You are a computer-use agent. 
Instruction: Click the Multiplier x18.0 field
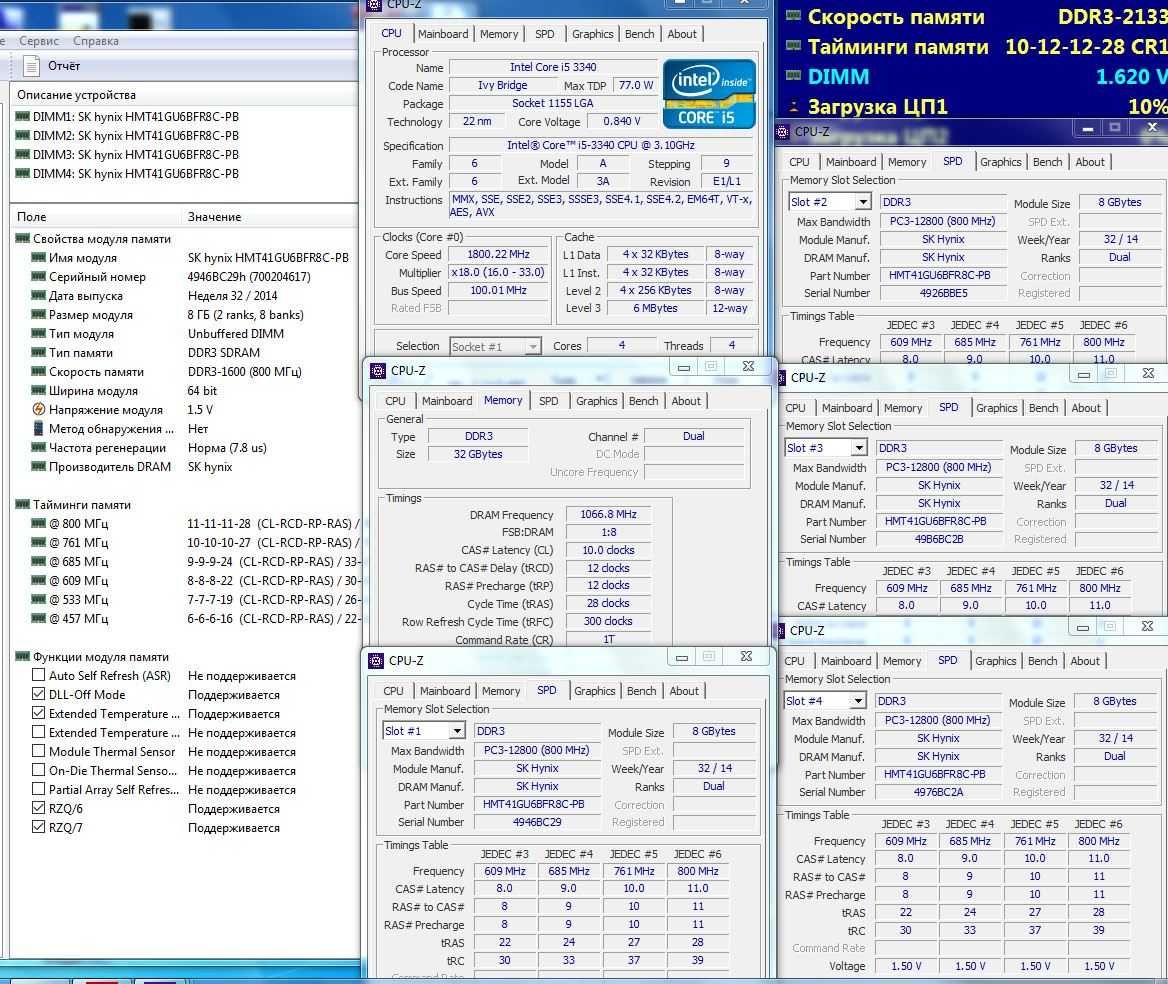(498, 273)
